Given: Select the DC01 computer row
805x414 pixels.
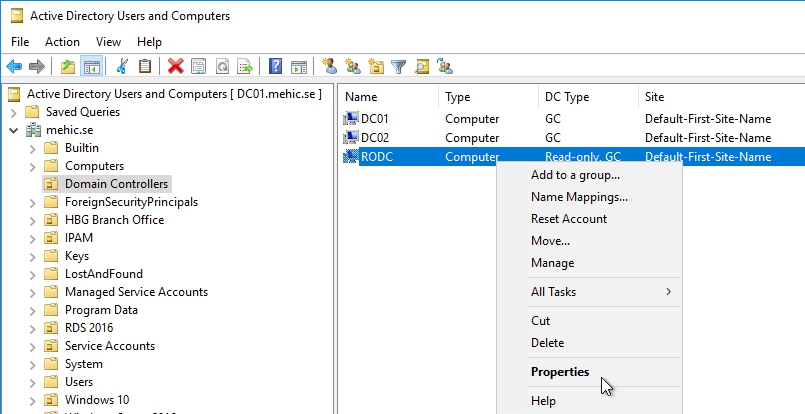Looking at the screenshot, I should [374, 119].
